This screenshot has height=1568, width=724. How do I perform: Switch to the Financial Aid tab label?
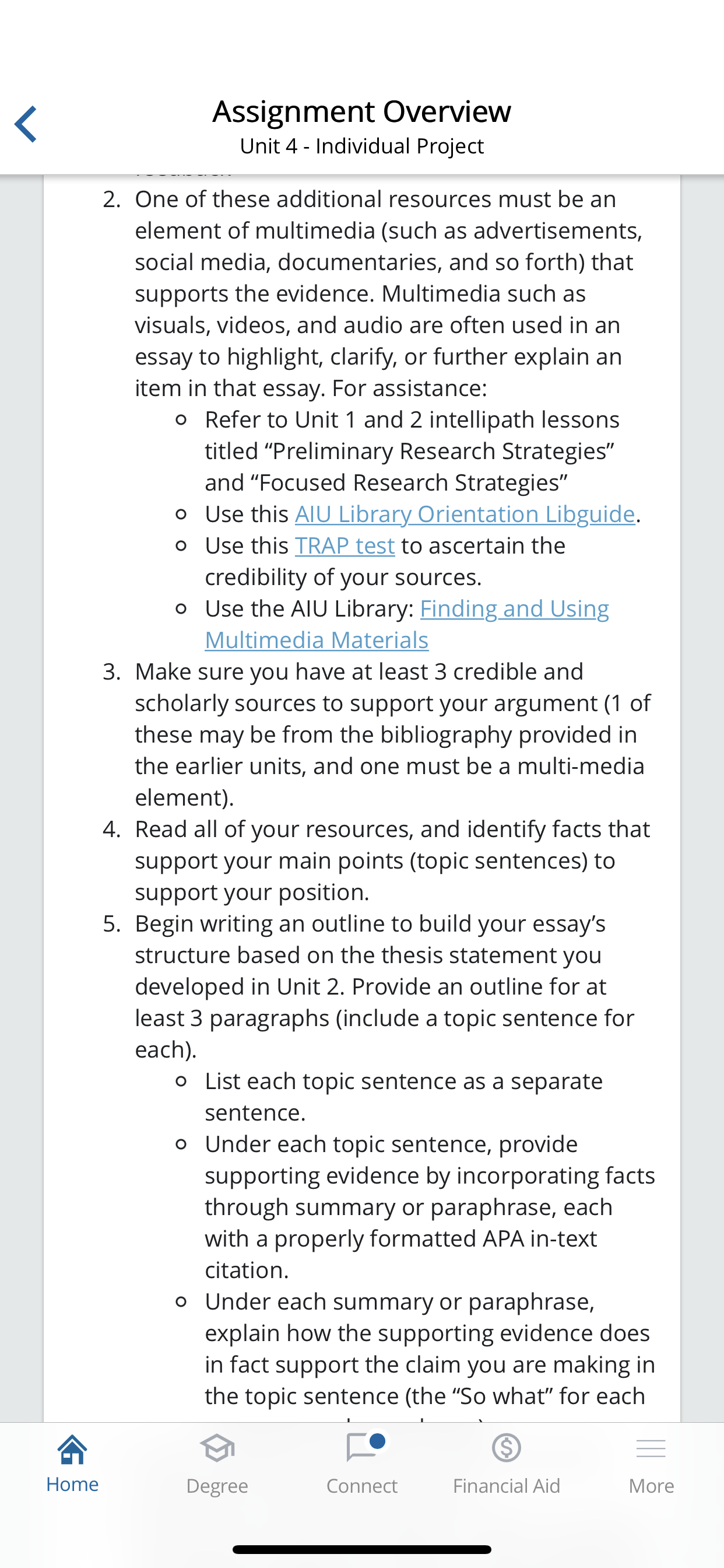506,1486
